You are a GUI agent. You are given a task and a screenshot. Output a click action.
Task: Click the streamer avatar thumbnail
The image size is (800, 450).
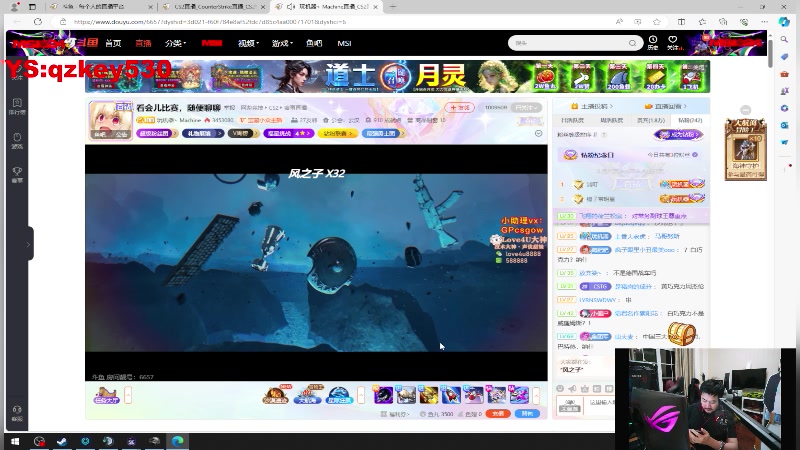click(x=110, y=120)
